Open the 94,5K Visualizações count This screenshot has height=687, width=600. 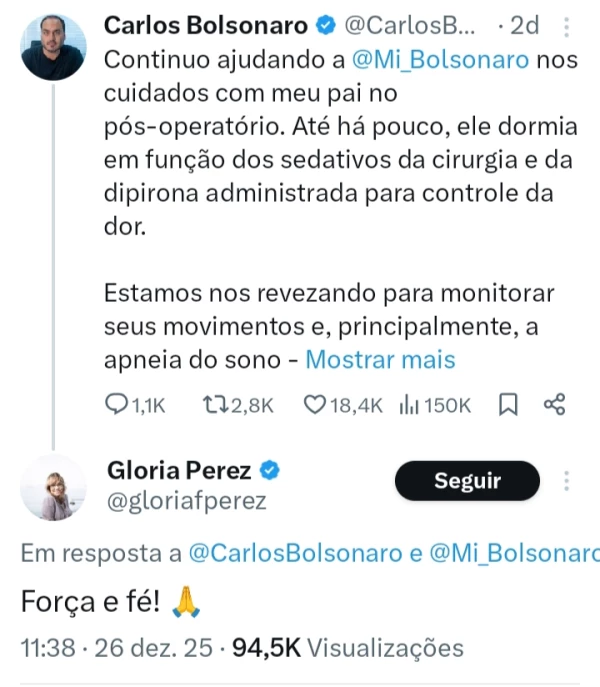click(x=348, y=648)
